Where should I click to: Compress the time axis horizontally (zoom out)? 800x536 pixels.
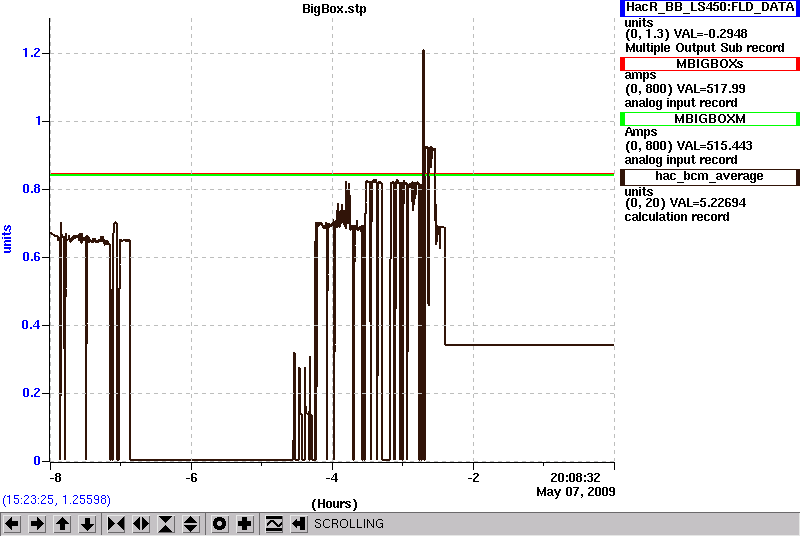point(116,524)
